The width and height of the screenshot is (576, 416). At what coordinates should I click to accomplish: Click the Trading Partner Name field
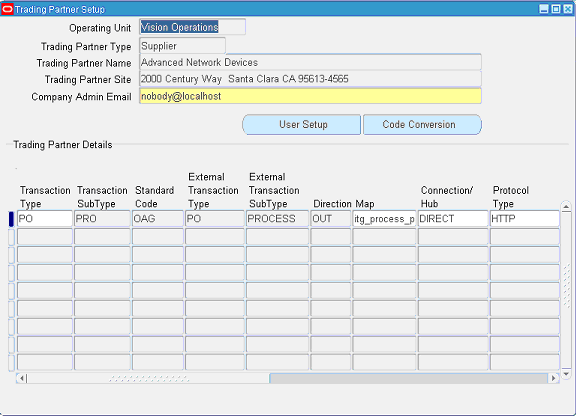pos(310,62)
